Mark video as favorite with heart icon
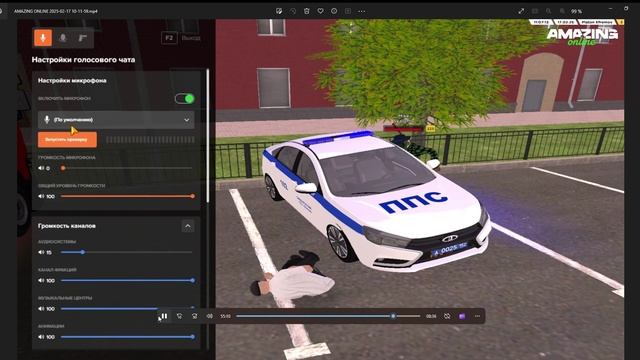This screenshot has height=360, width=640. tap(320, 11)
